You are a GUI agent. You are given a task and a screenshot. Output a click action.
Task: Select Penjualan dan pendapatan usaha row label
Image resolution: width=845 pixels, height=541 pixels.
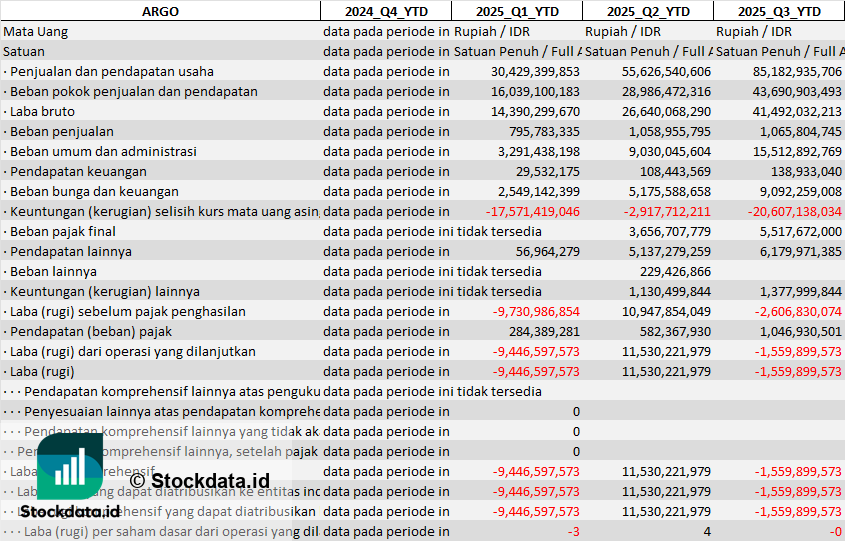point(110,71)
